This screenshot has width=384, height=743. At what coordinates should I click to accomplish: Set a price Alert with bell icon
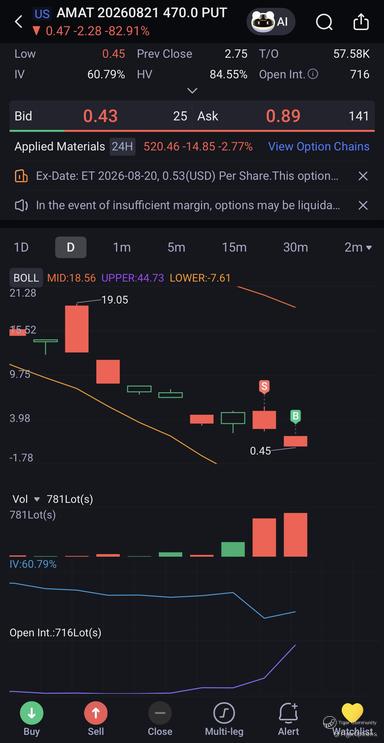pos(288,713)
